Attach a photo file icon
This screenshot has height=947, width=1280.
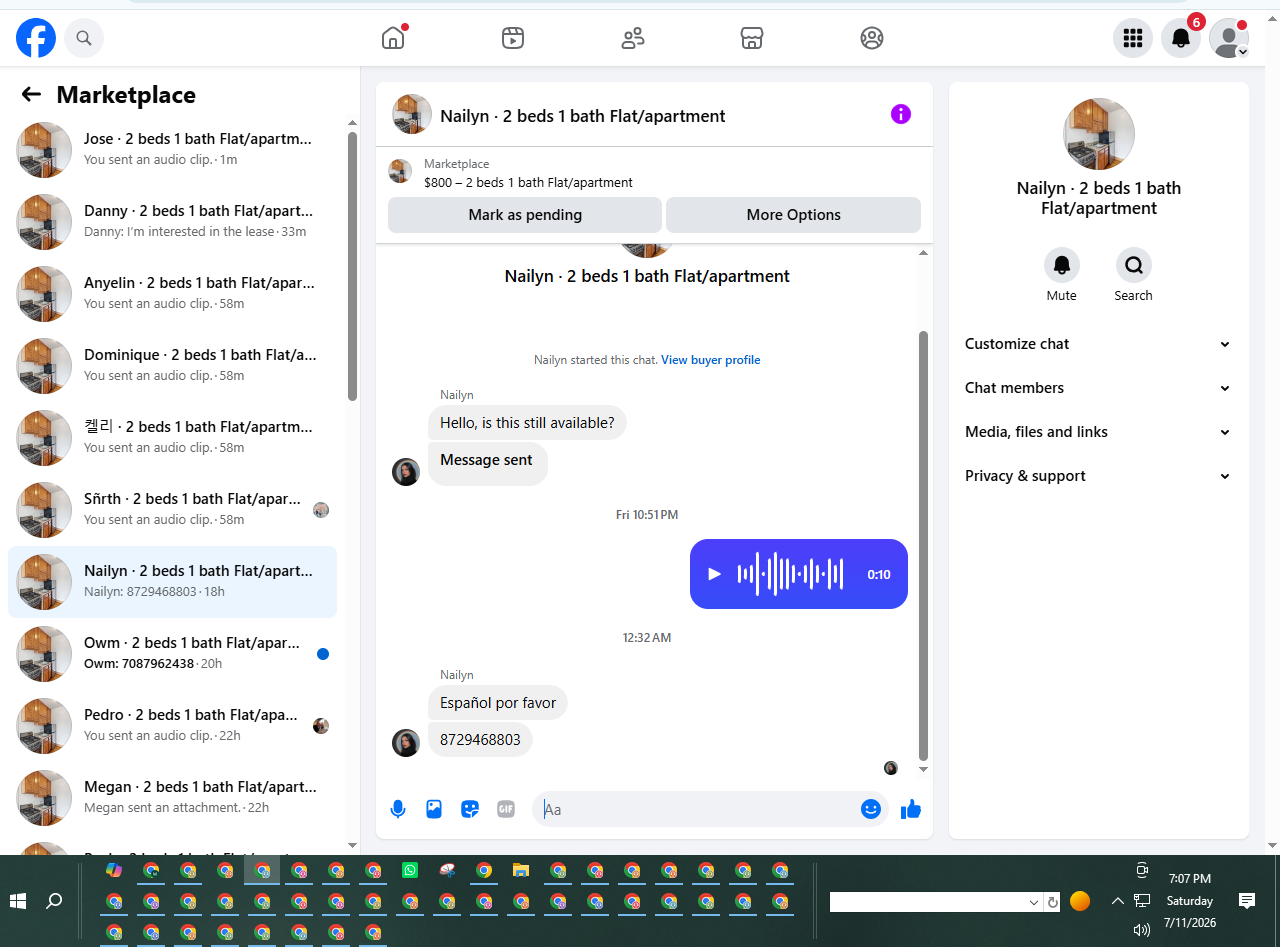pyautogui.click(x=434, y=809)
